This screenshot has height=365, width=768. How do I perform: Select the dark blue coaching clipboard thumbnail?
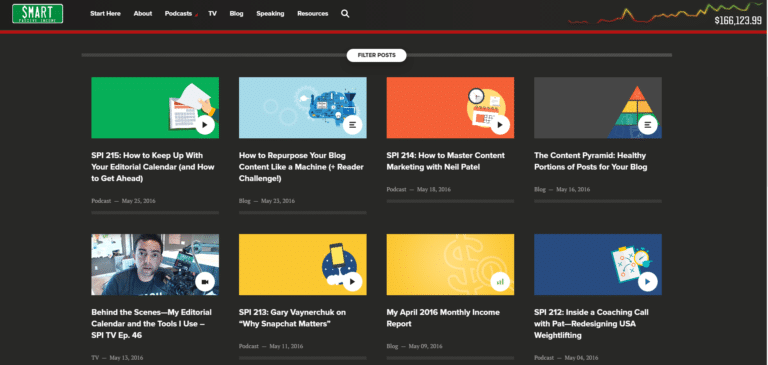click(x=598, y=265)
